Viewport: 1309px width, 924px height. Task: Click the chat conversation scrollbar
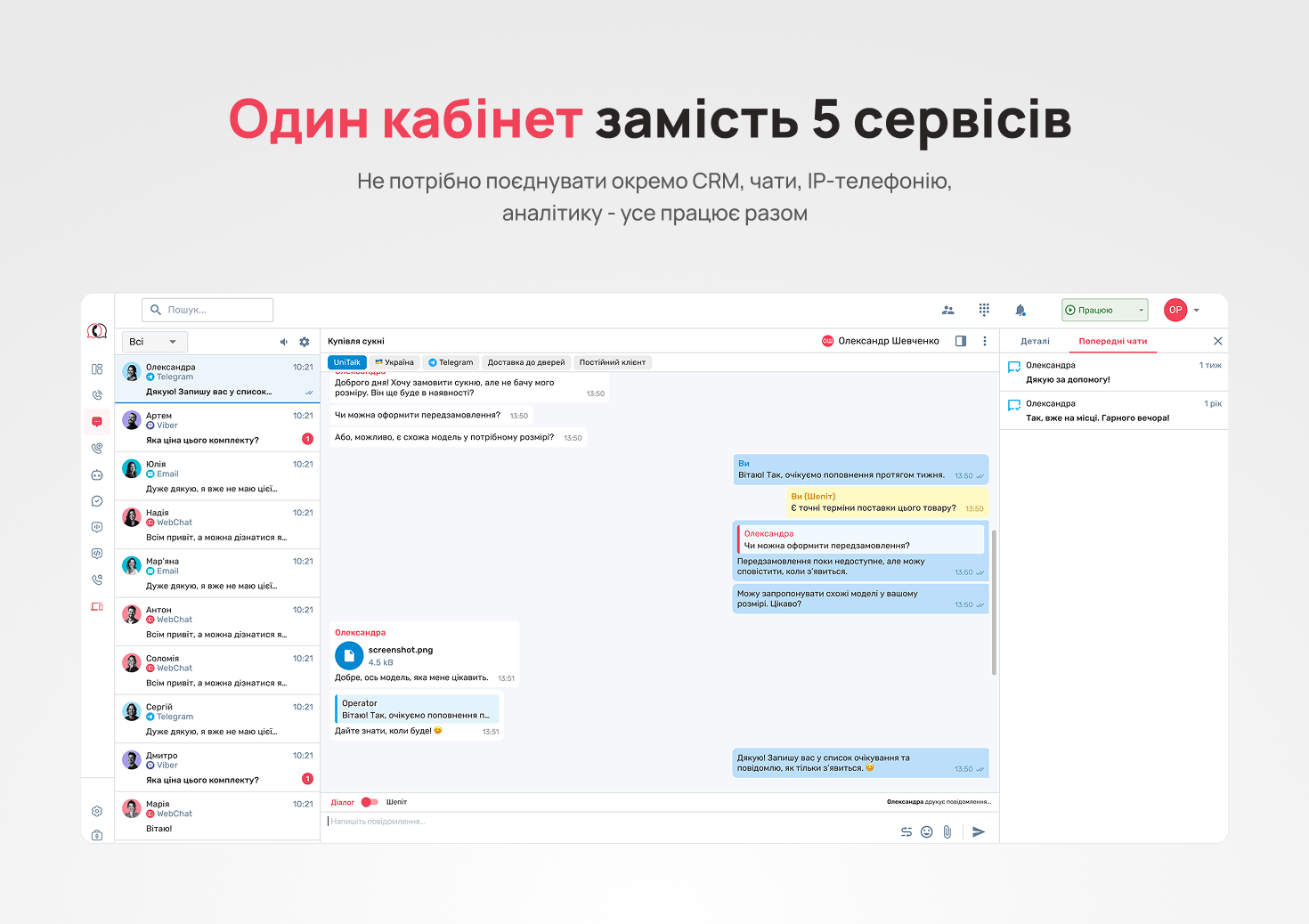[994, 603]
